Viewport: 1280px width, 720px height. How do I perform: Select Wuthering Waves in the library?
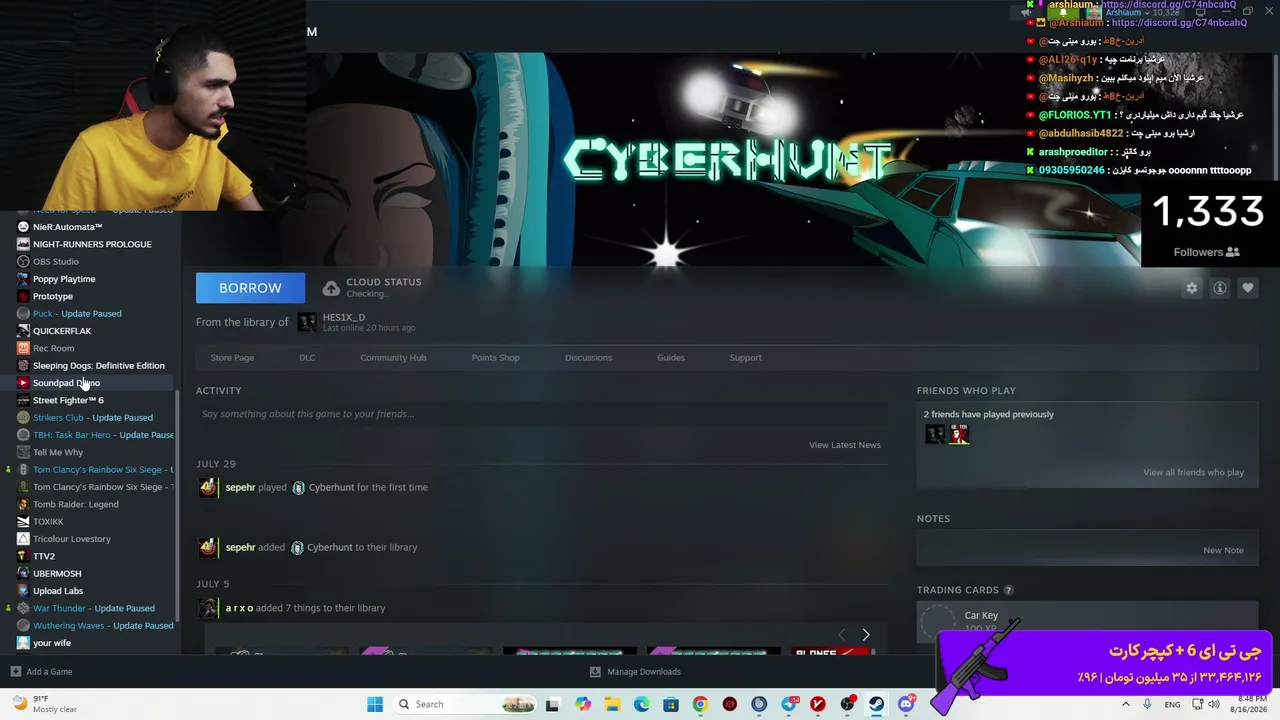click(103, 626)
